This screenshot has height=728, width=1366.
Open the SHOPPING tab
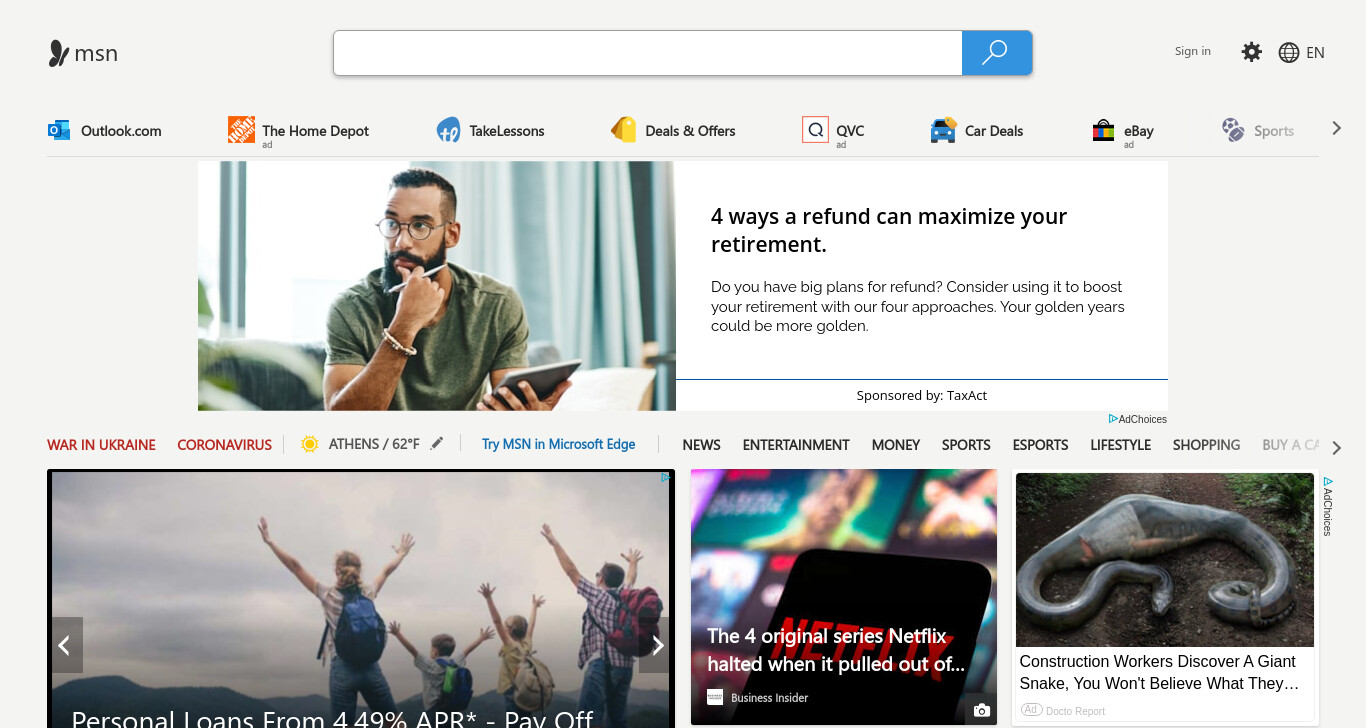[1206, 445]
